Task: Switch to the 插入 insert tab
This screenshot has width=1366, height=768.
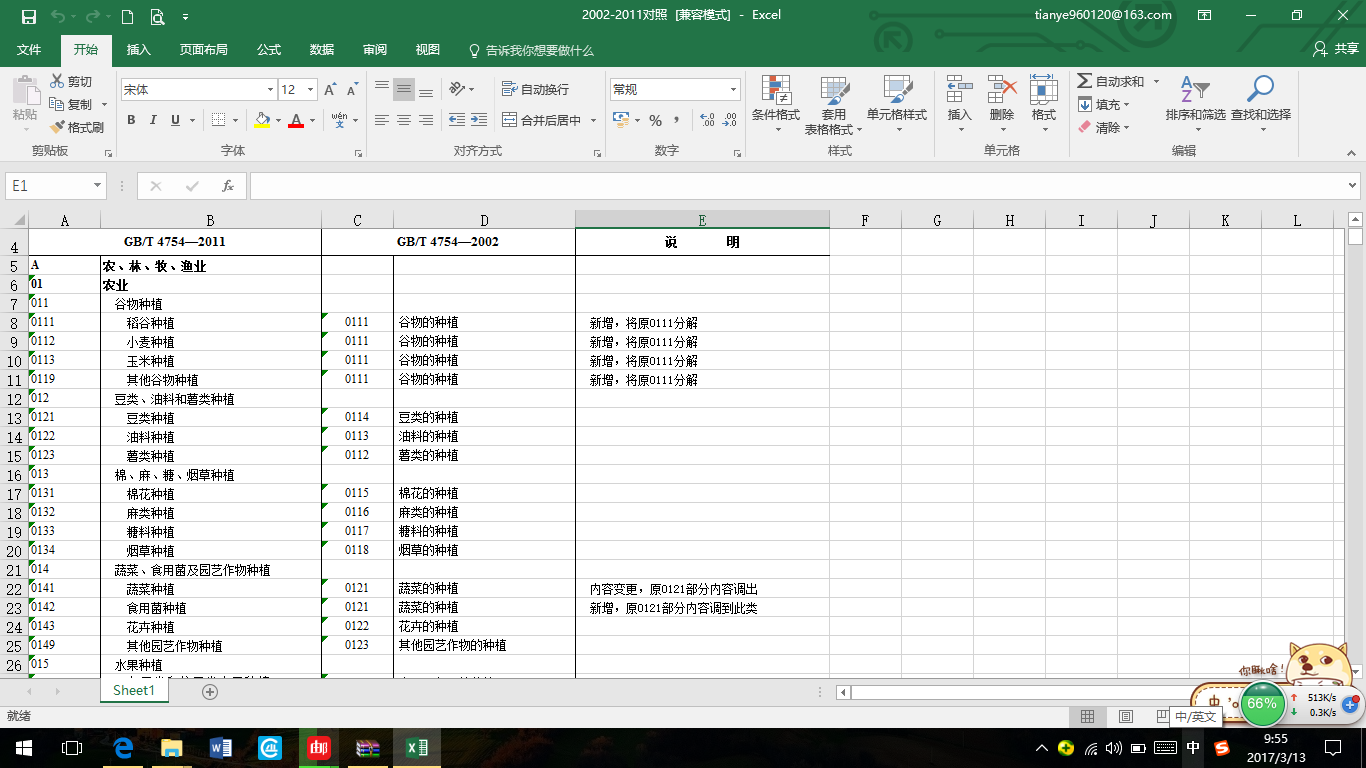Action: coord(139,50)
